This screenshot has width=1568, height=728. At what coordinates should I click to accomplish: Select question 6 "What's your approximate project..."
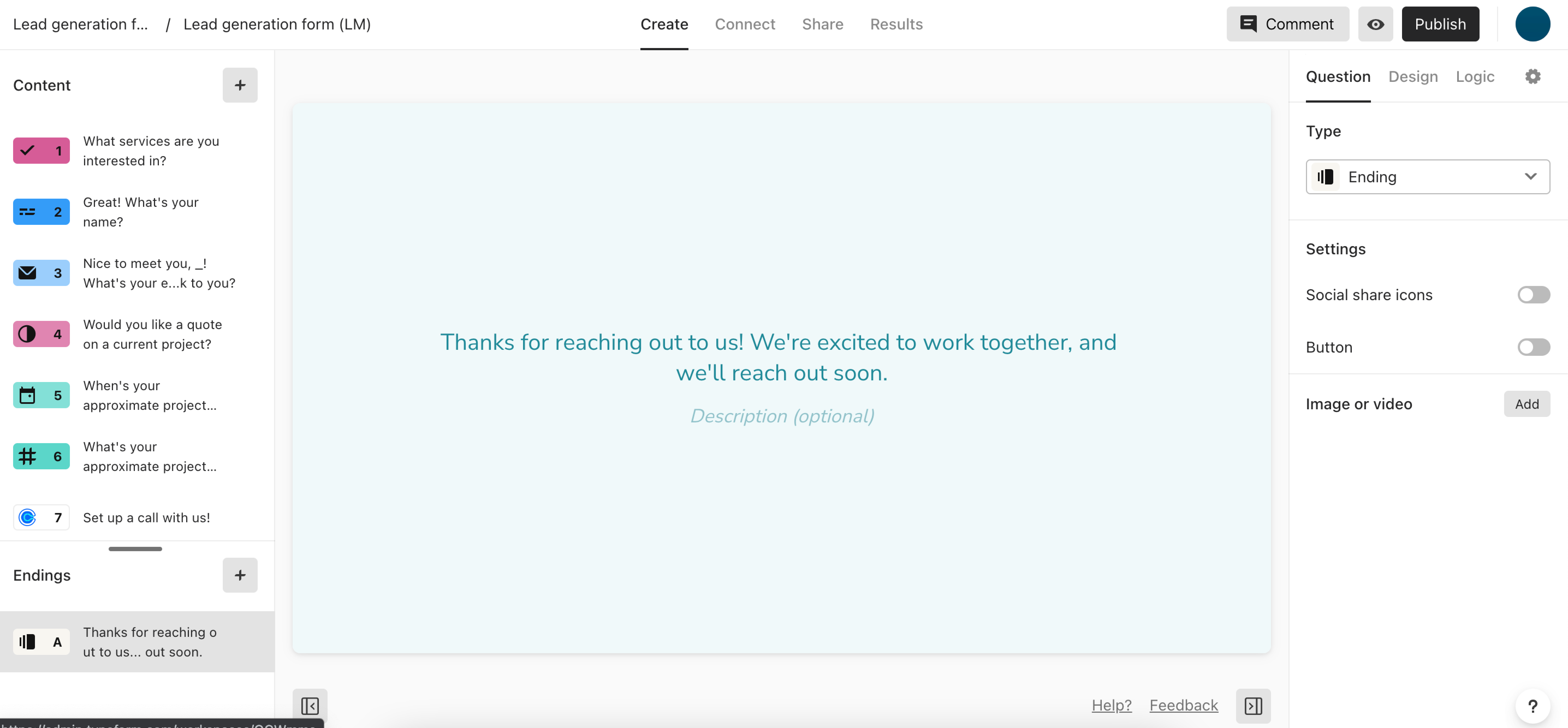(137, 456)
